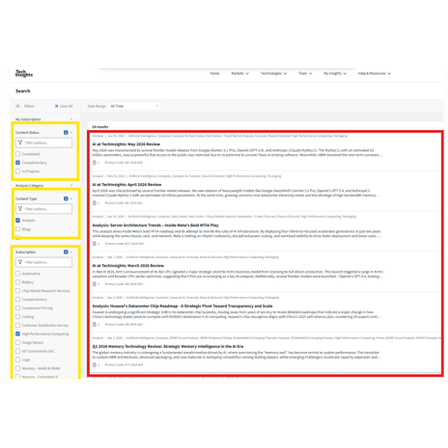The width and height of the screenshot is (448, 448).
Task: Open Huawei's Datacenter Chip Roadmap analysis
Action: pyautogui.click(x=182, y=306)
